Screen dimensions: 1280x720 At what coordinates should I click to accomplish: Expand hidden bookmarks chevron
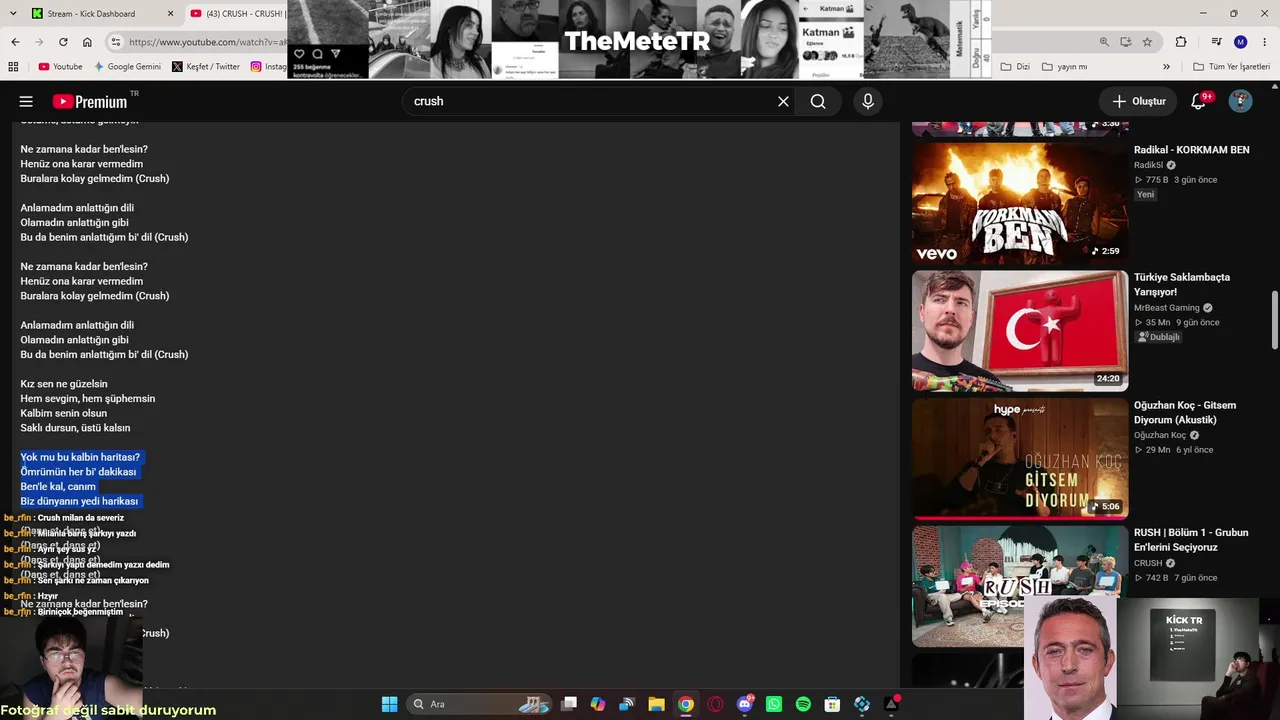pos(1166,67)
